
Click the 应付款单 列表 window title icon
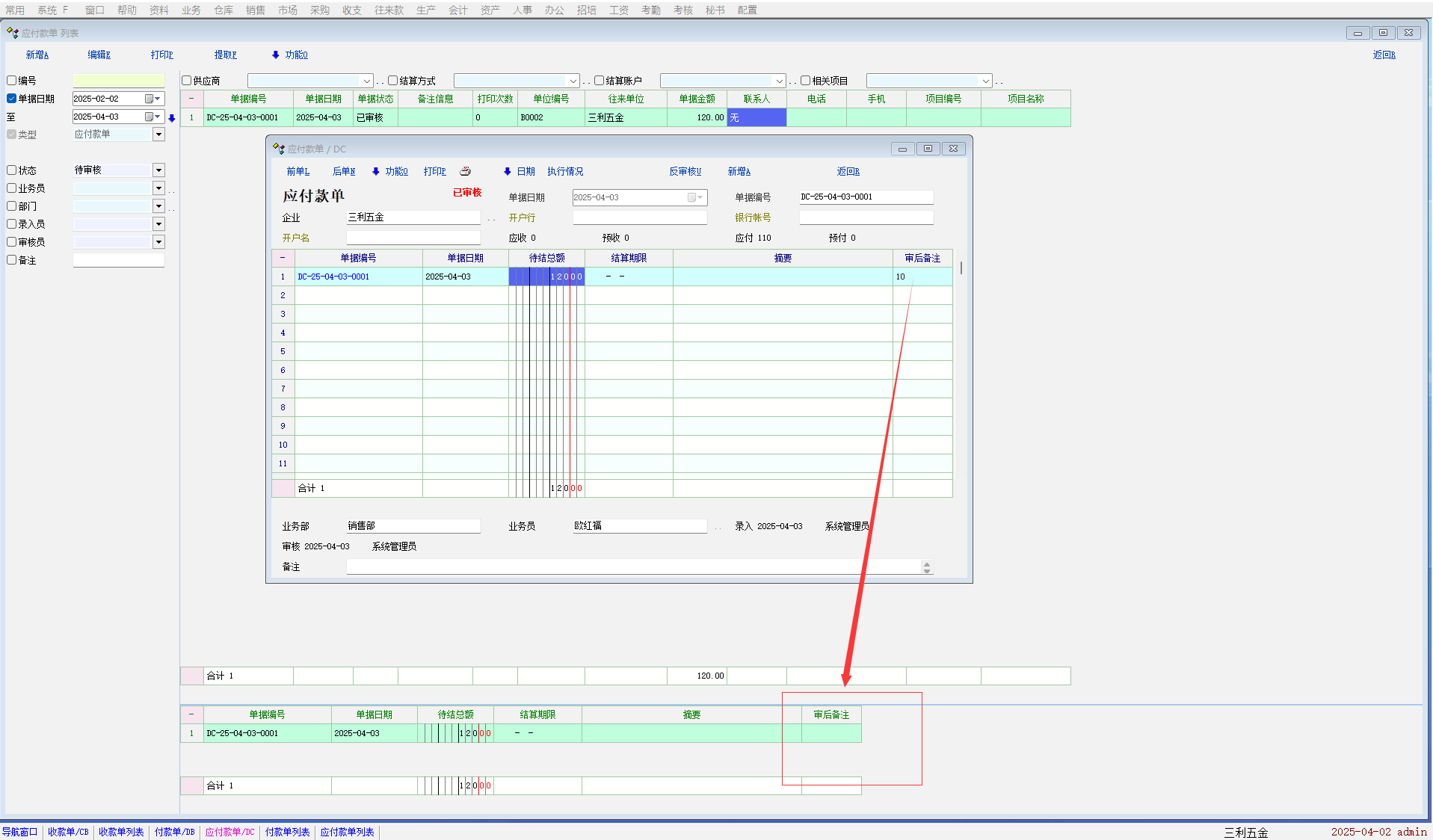click(13, 33)
